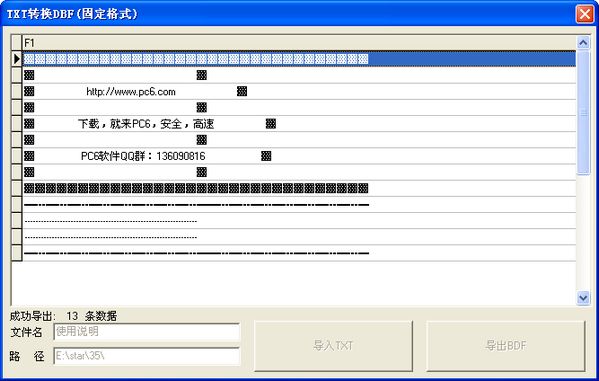
Task: Click the 导入TXT button
Action: click(x=333, y=346)
